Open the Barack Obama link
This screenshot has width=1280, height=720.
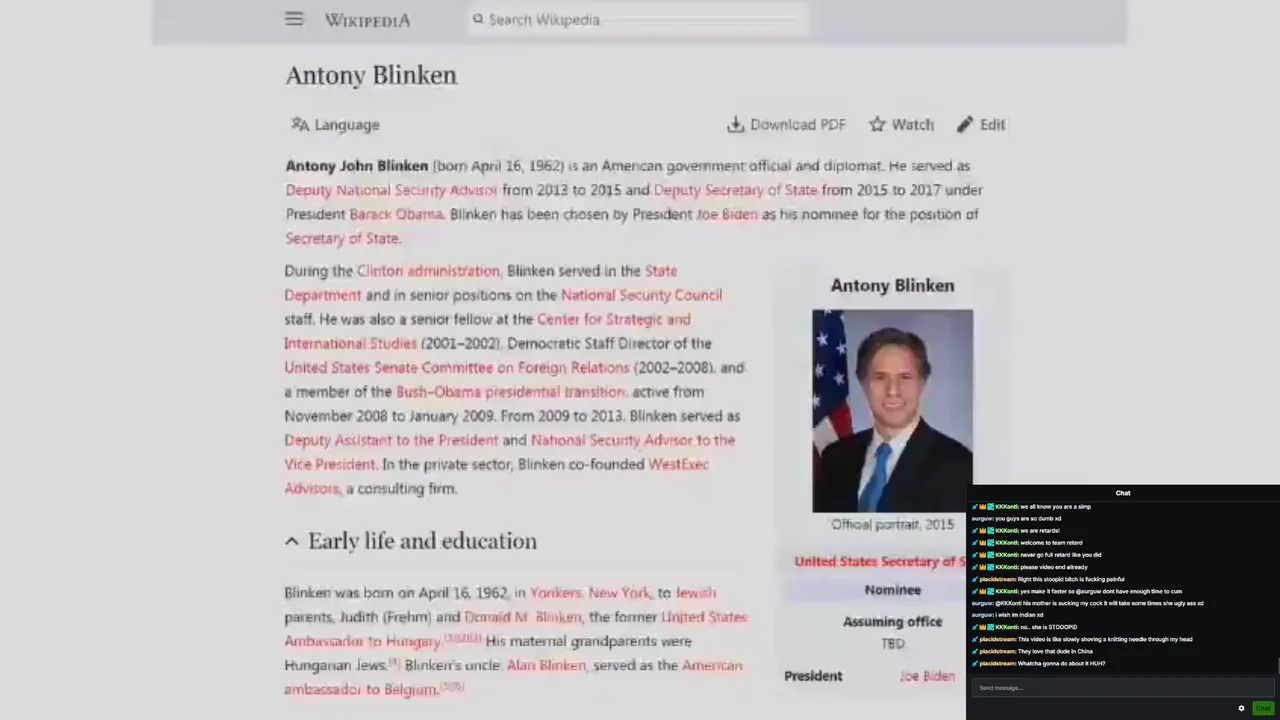pos(395,214)
